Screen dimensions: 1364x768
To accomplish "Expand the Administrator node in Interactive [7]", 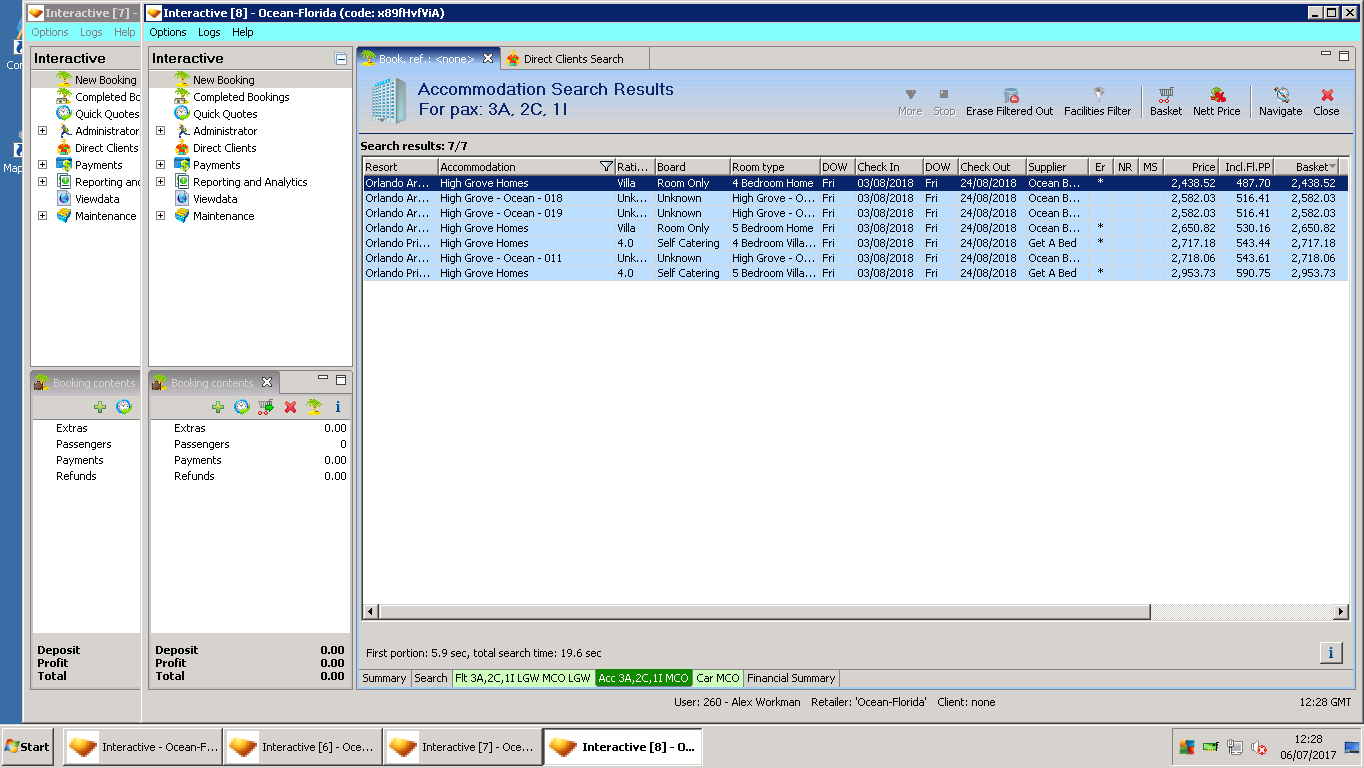I will 42,131.
